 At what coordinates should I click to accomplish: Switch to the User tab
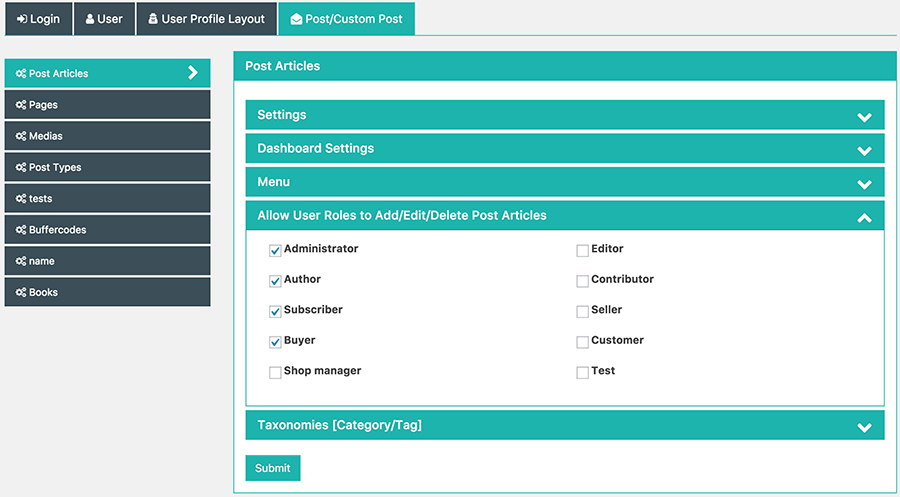tap(104, 18)
